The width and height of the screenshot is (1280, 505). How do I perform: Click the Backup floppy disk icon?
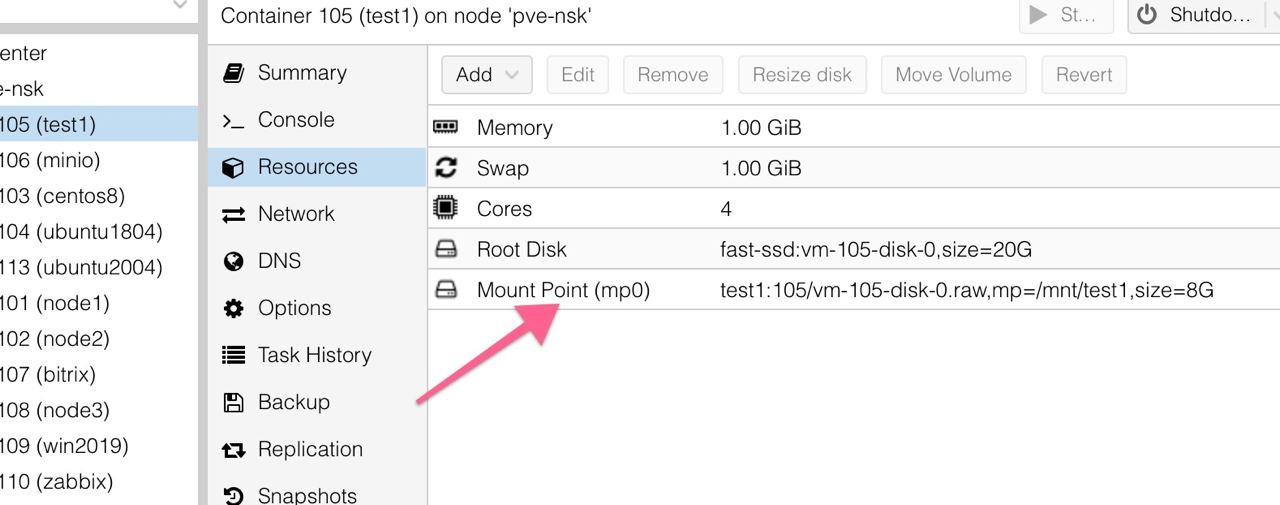point(233,402)
